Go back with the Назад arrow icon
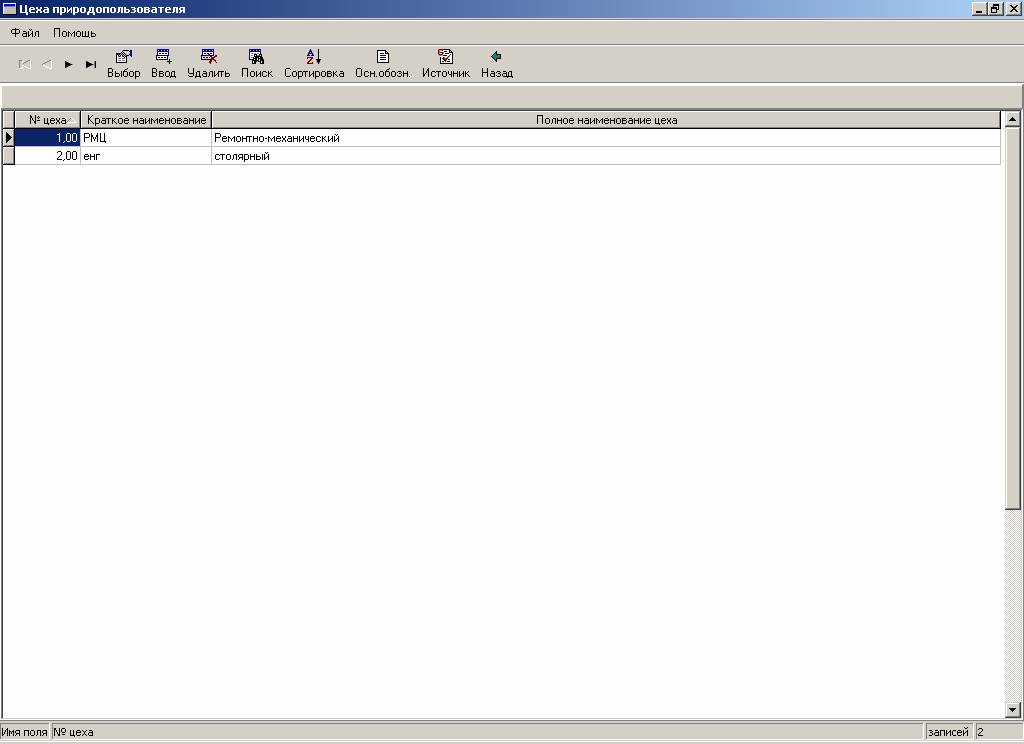This screenshot has width=1024, height=744. point(496,58)
